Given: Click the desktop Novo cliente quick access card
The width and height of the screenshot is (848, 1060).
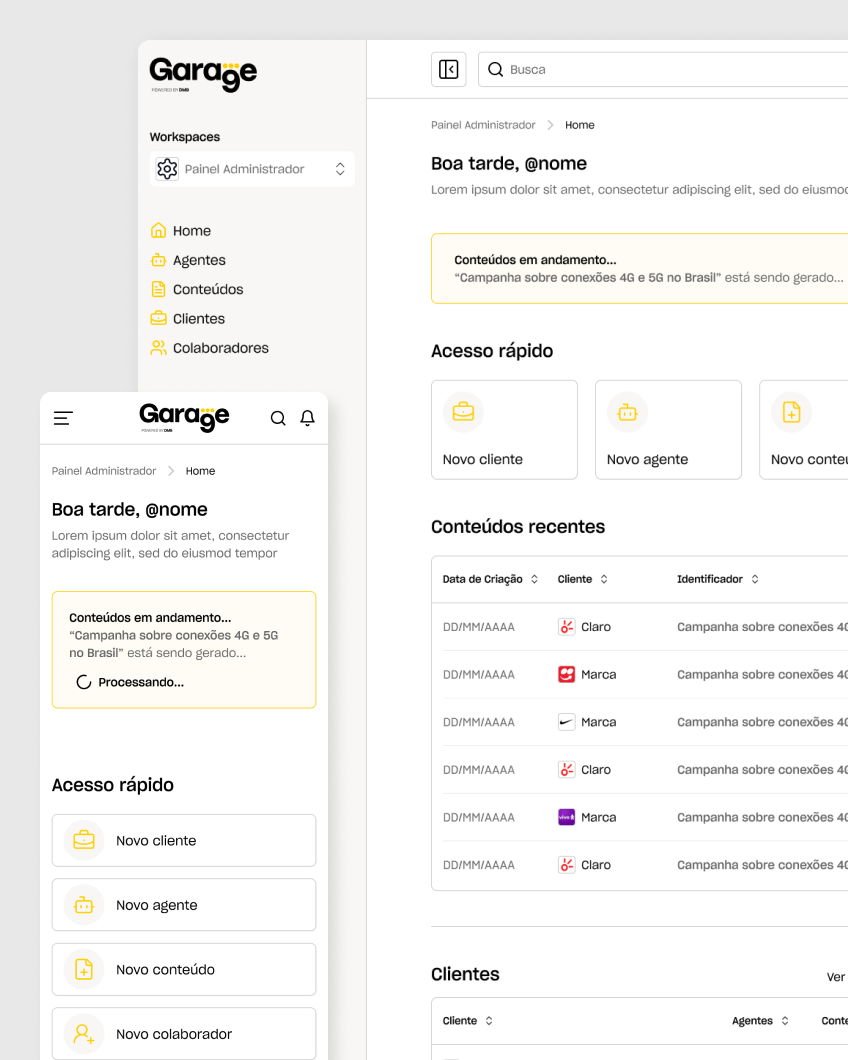Looking at the screenshot, I should (x=504, y=430).
